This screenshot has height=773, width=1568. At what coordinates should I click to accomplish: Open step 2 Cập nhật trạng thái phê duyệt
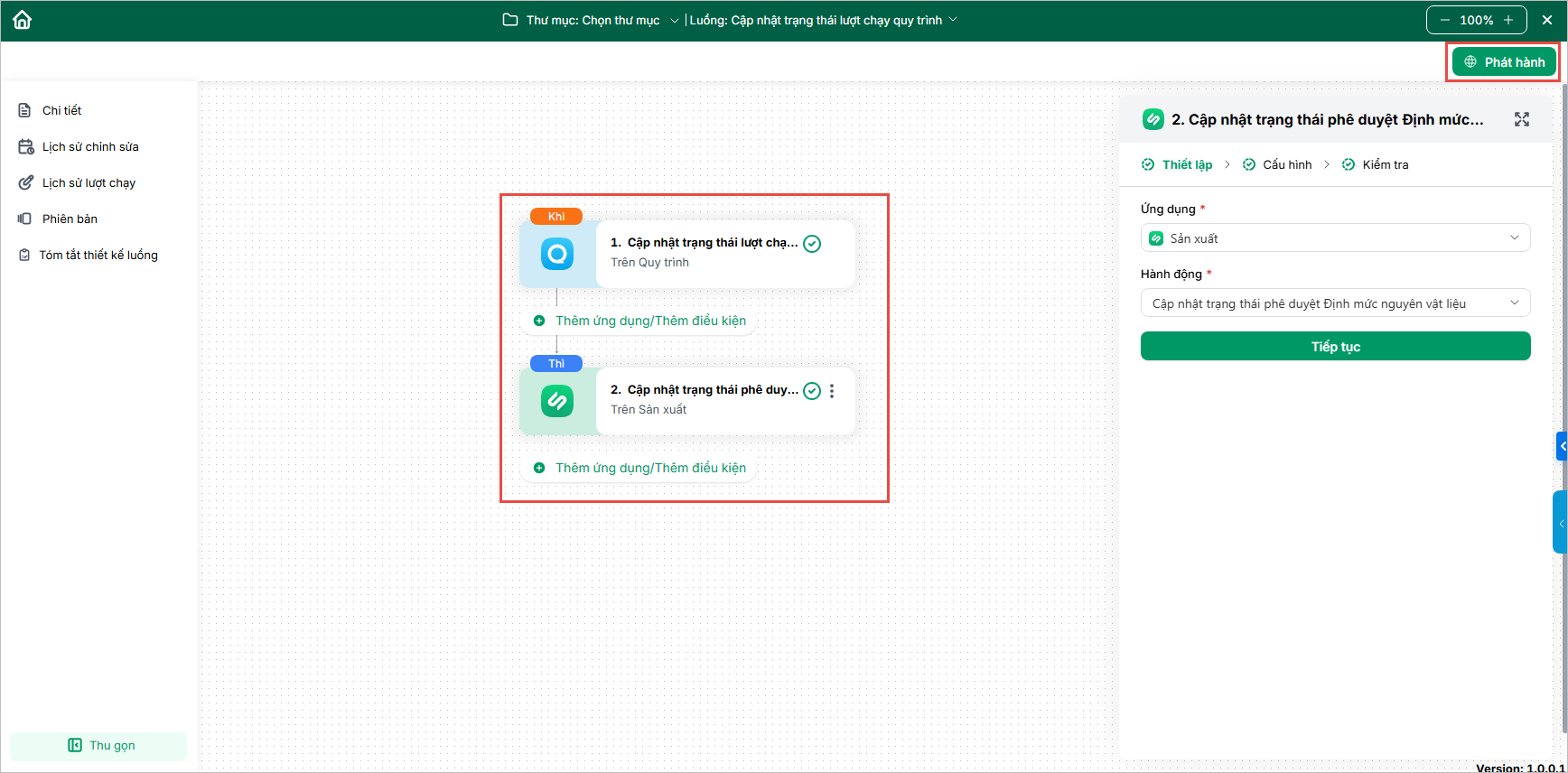[705, 390]
